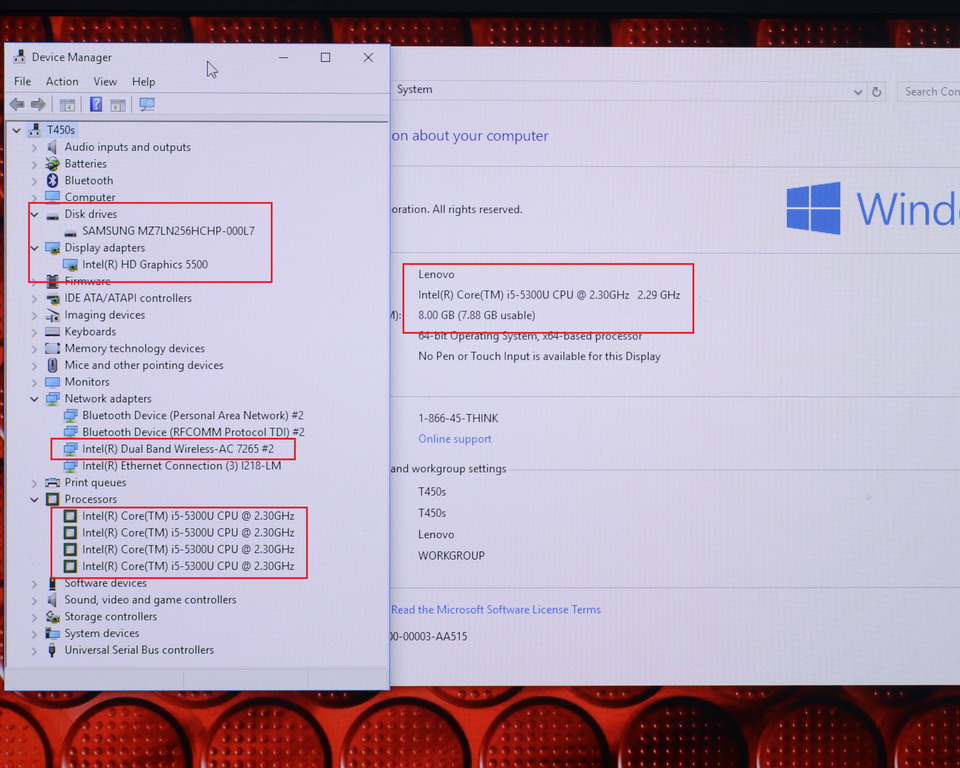Click the Memory technology devices icon
Viewport: 960px width, 768px height.
click(x=53, y=348)
